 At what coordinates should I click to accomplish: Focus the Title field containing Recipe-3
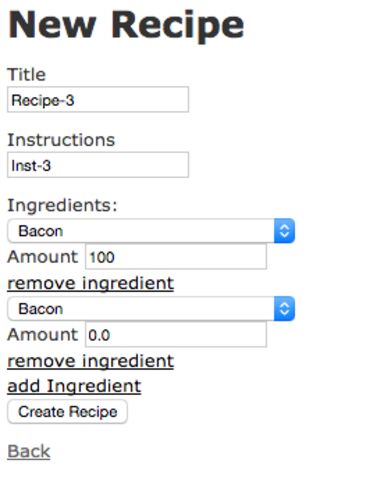(98, 100)
